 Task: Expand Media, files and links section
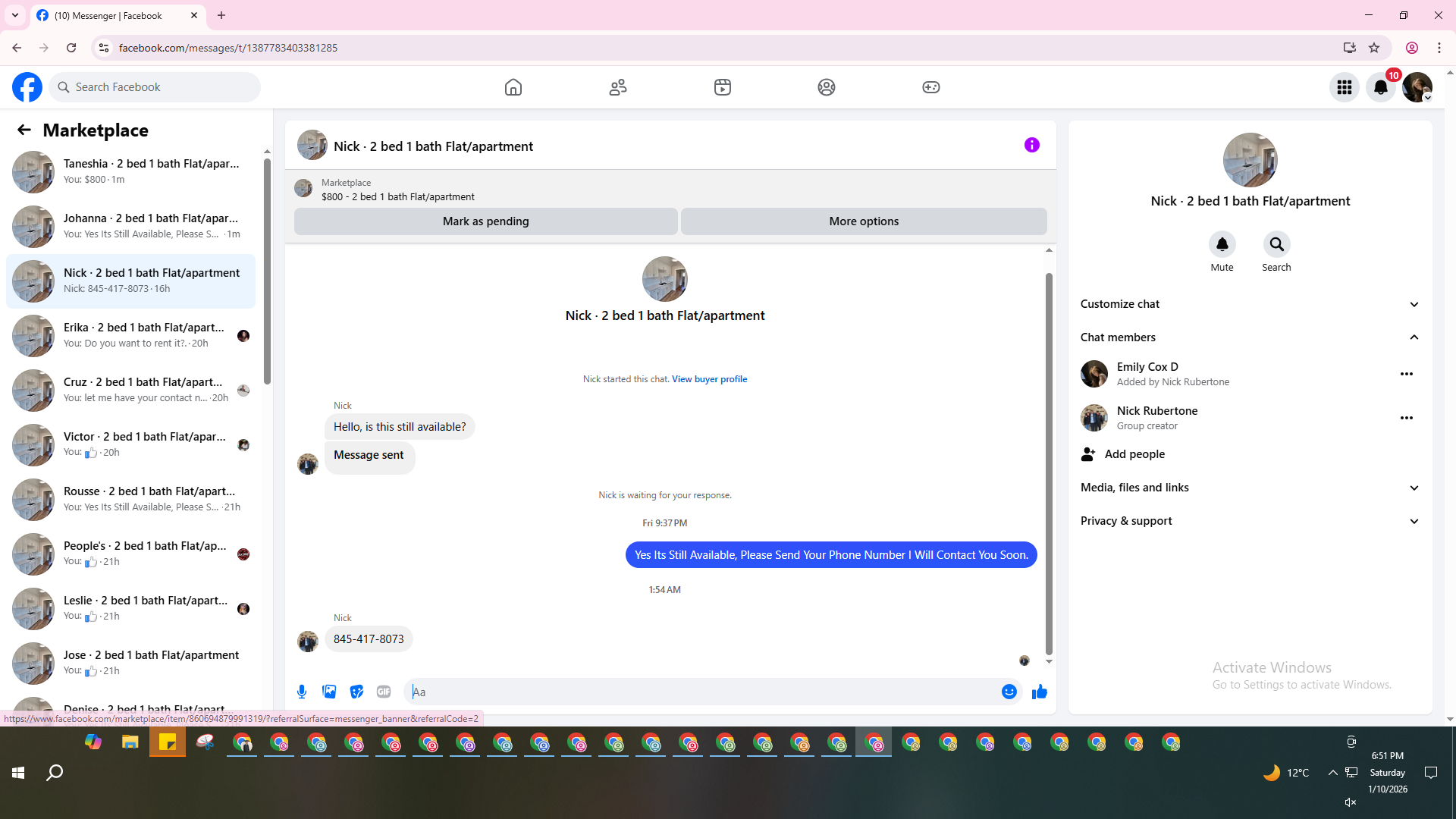(x=1414, y=488)
